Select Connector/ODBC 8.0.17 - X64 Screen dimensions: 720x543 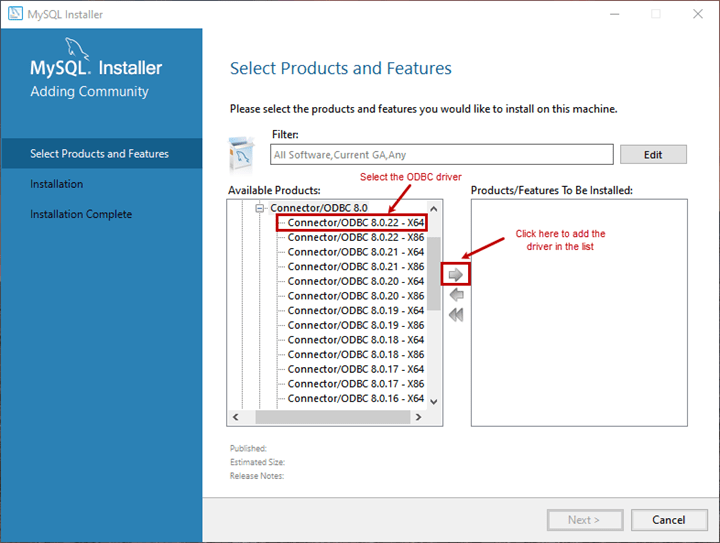tap(355, 369)
